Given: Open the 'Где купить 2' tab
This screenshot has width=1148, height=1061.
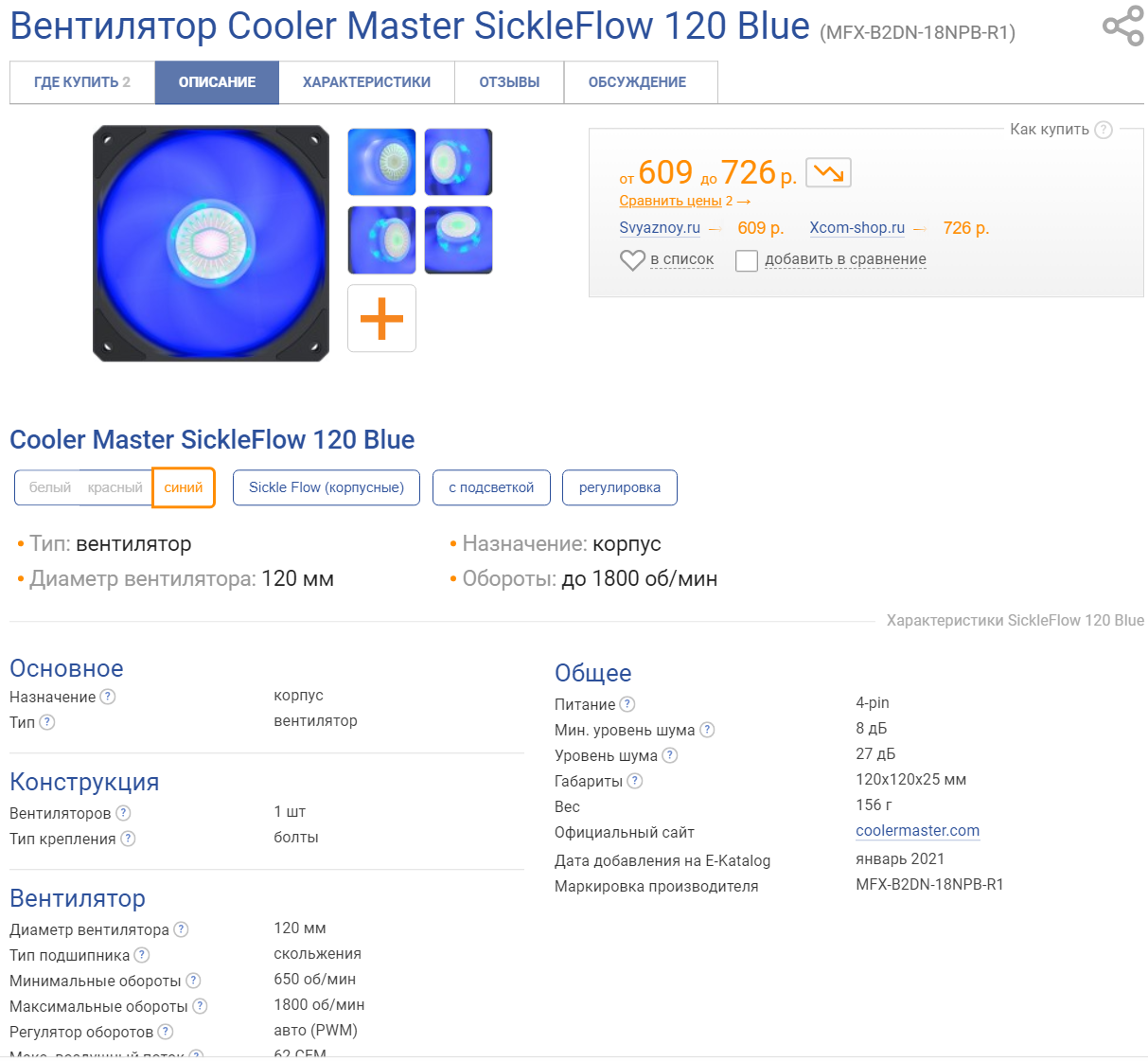Looking at the screenshot, I should (82, 82).
